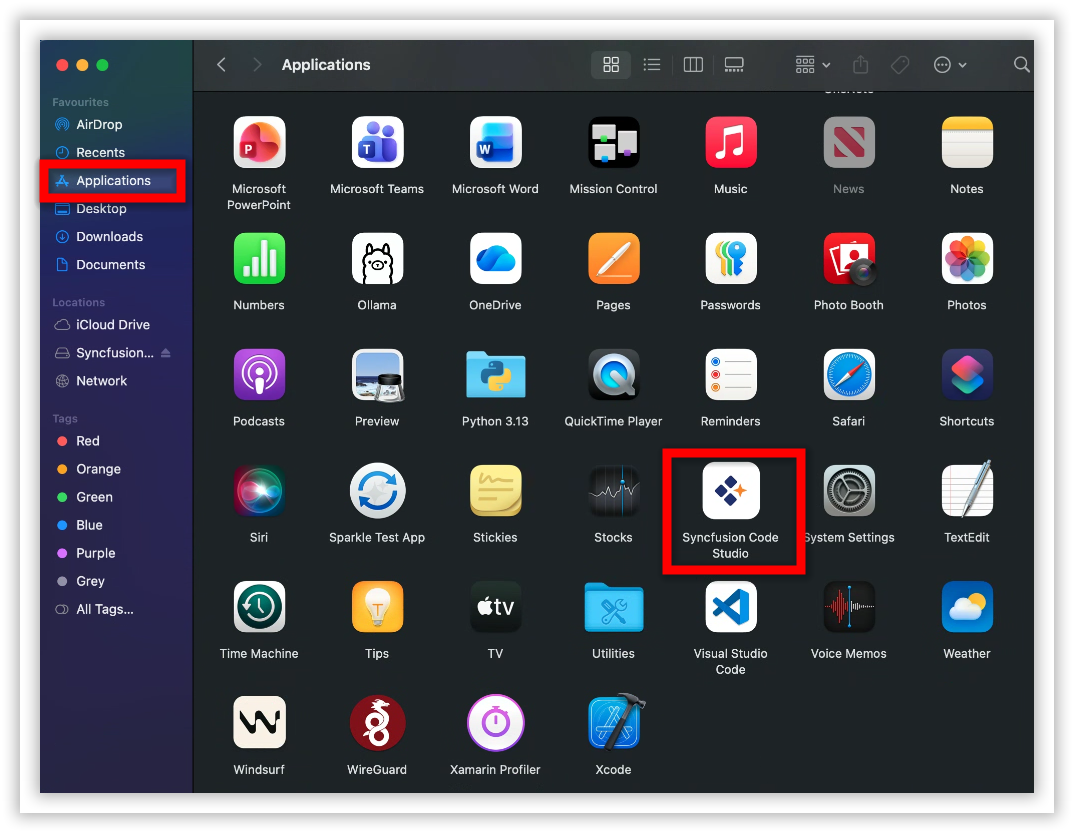
Task: Eject the Syncfusion volume in sidebar
Action: [x=166, y=353]
